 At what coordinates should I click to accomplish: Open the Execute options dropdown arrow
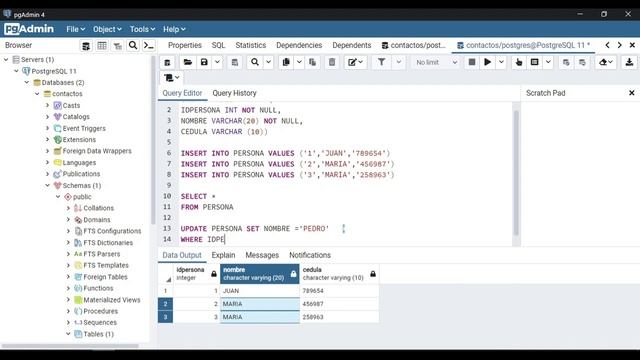[x=501, y=62]
